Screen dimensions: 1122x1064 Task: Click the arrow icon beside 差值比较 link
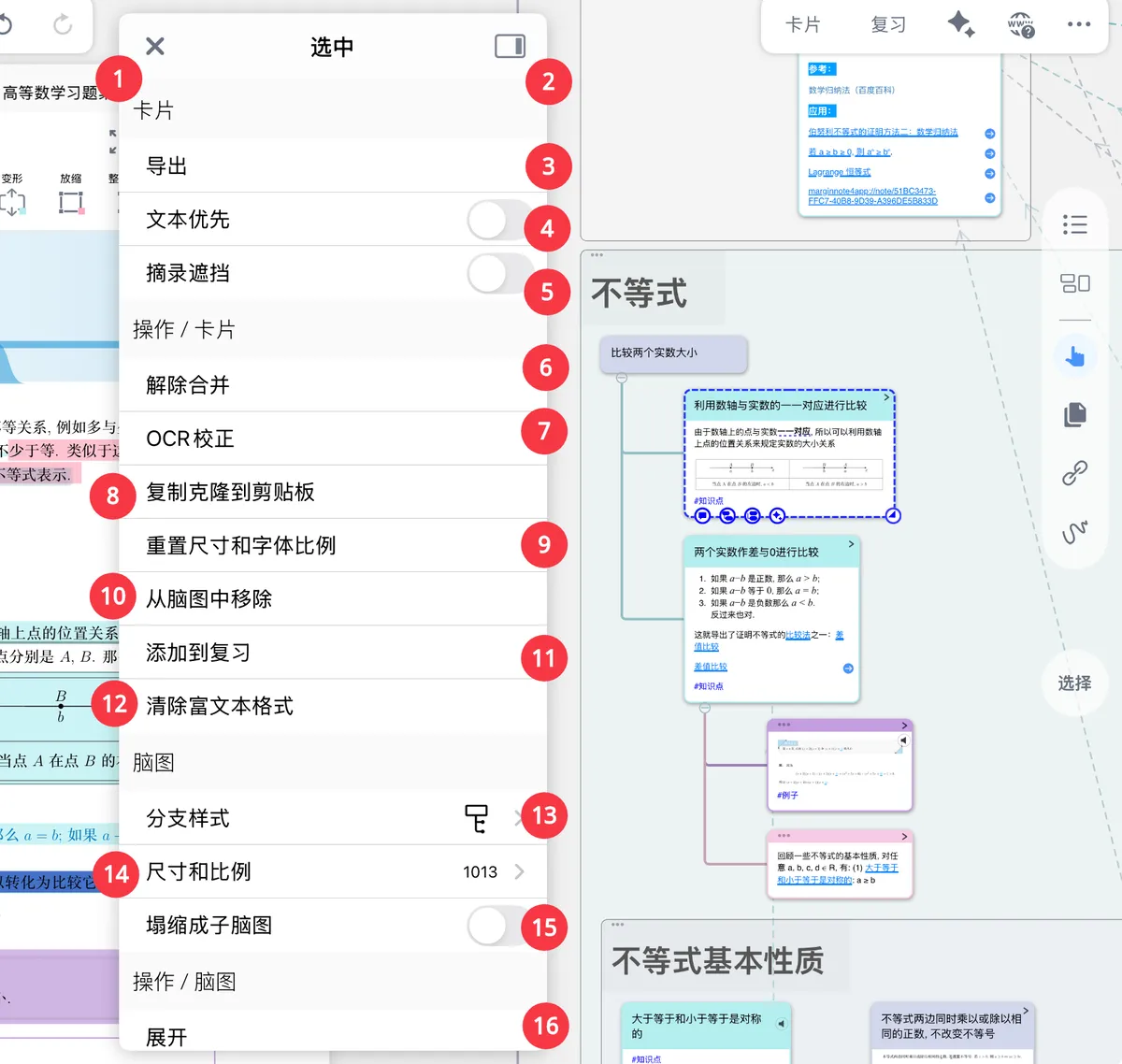click(x=848, y=669)
